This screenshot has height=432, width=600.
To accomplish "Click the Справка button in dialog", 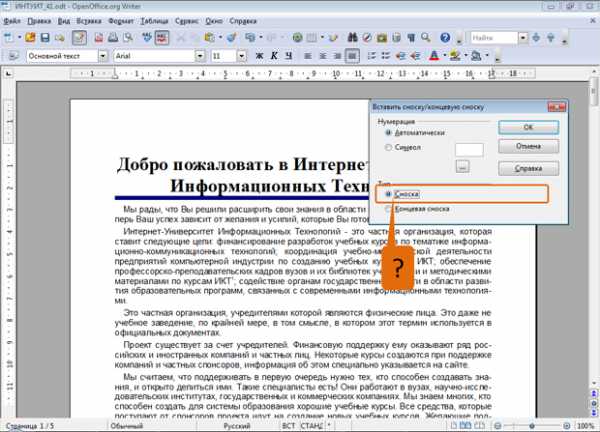I will (x=528, y=168).
